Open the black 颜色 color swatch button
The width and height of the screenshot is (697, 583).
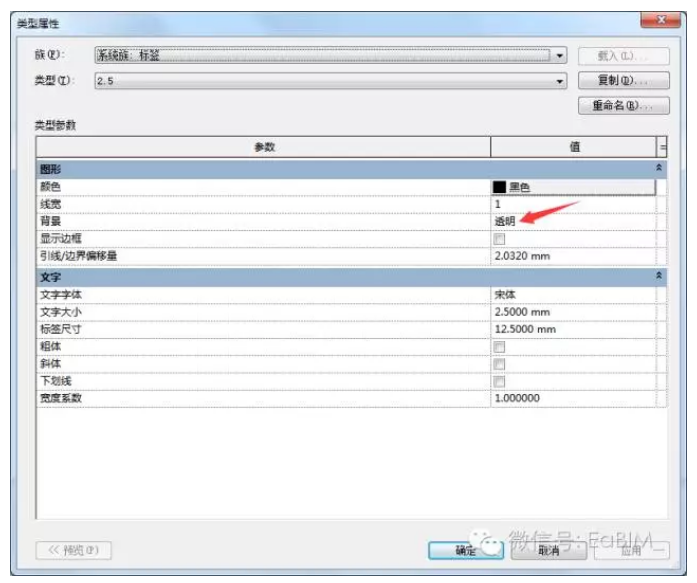573,187
